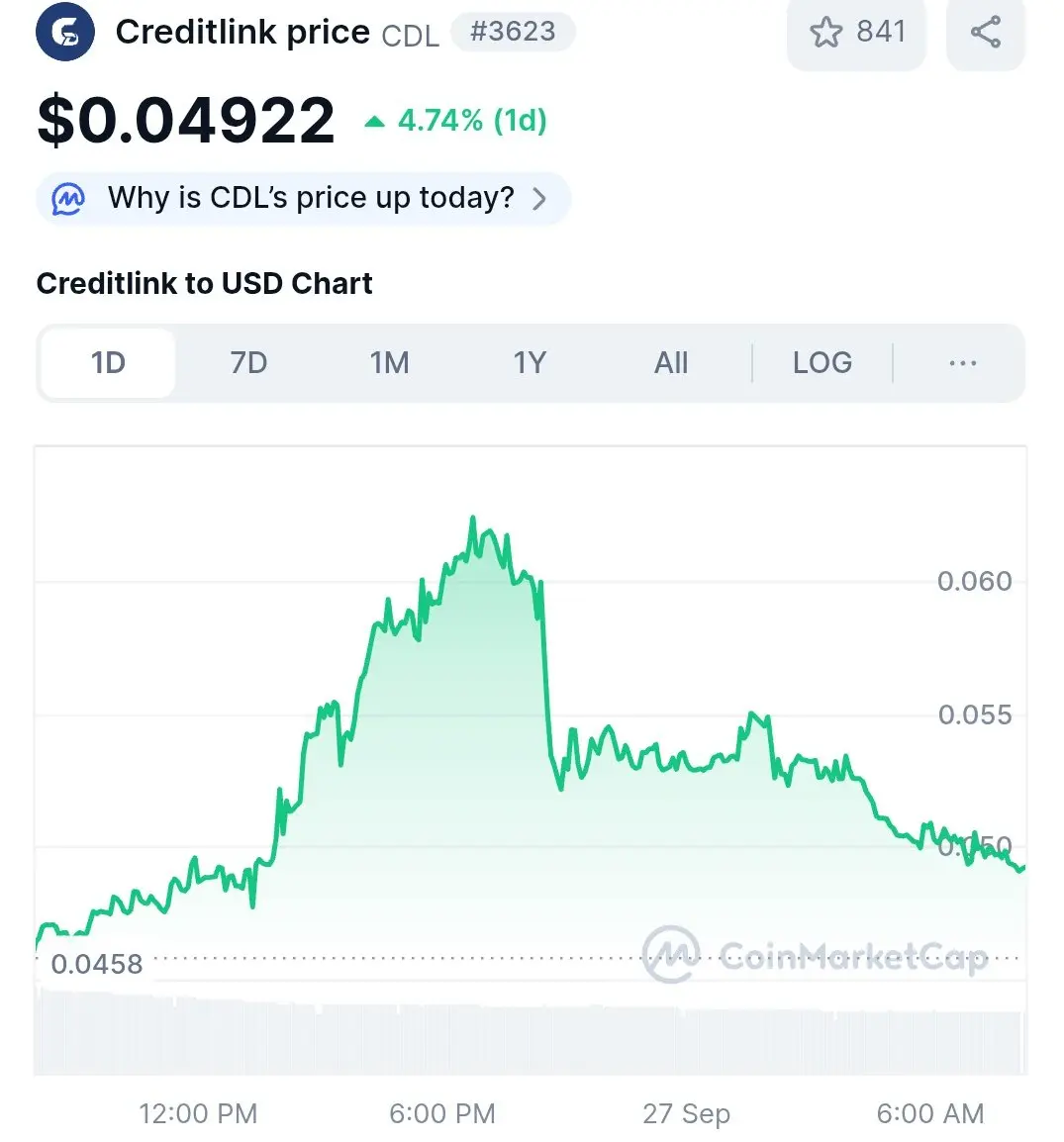Click the #3623 rank badge
This screenshot has height=1142, width=1064.
click(513, 32)
